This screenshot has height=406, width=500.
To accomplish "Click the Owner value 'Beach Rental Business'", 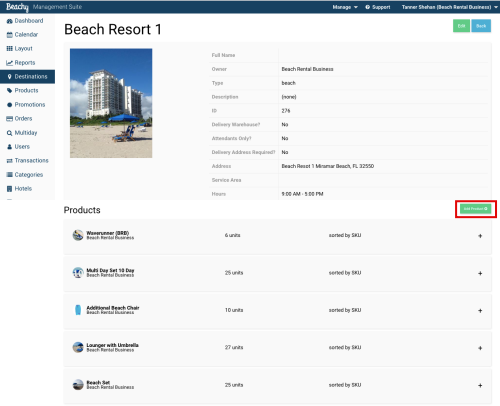I will 307,69.
